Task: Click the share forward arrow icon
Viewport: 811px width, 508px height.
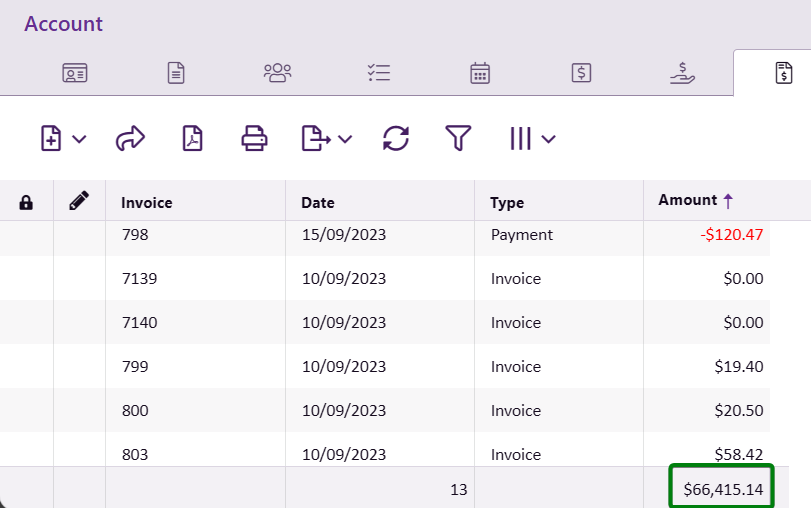Action: tap(131, 139)
